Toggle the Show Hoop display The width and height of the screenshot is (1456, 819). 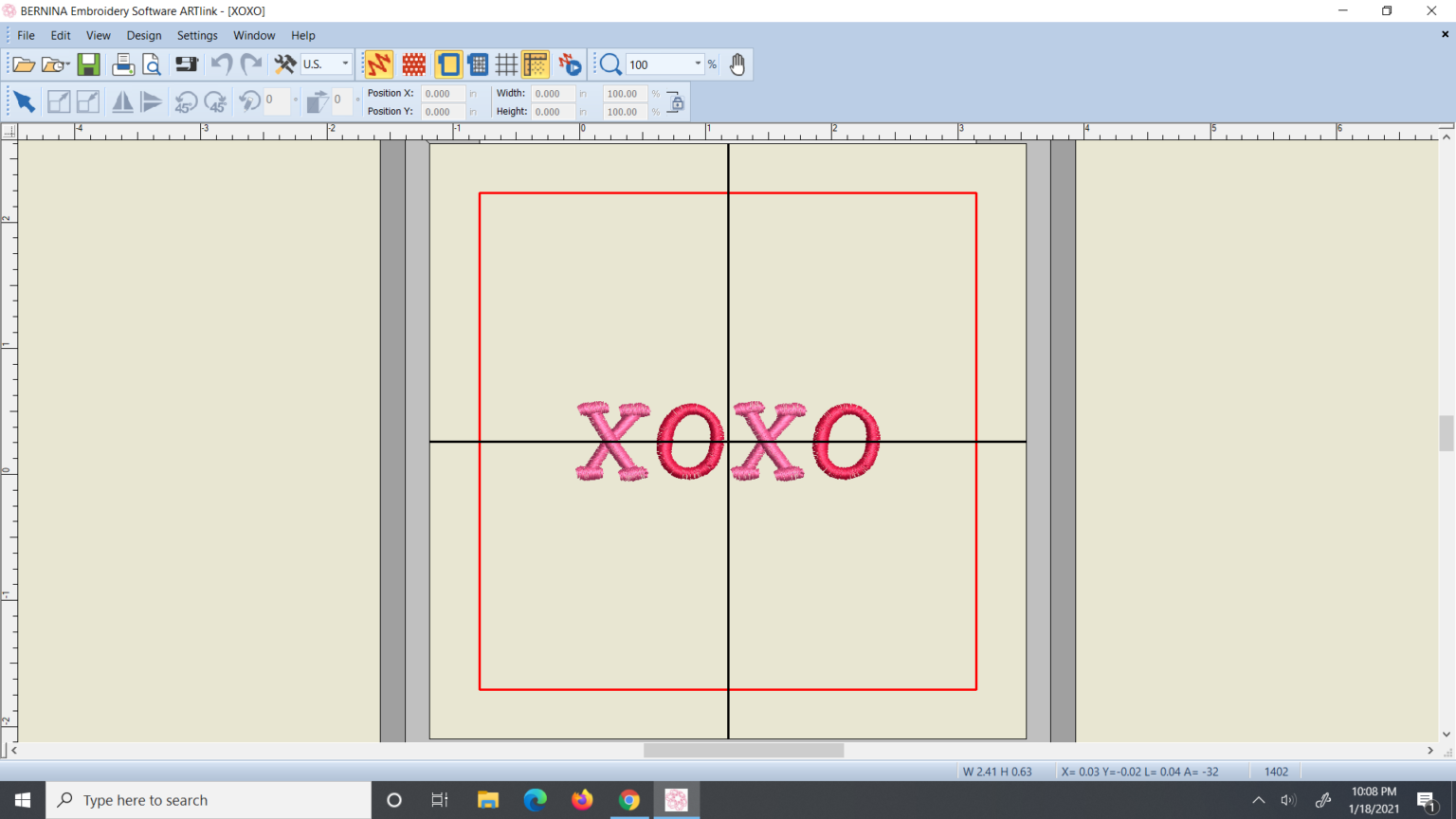point(448,64)
